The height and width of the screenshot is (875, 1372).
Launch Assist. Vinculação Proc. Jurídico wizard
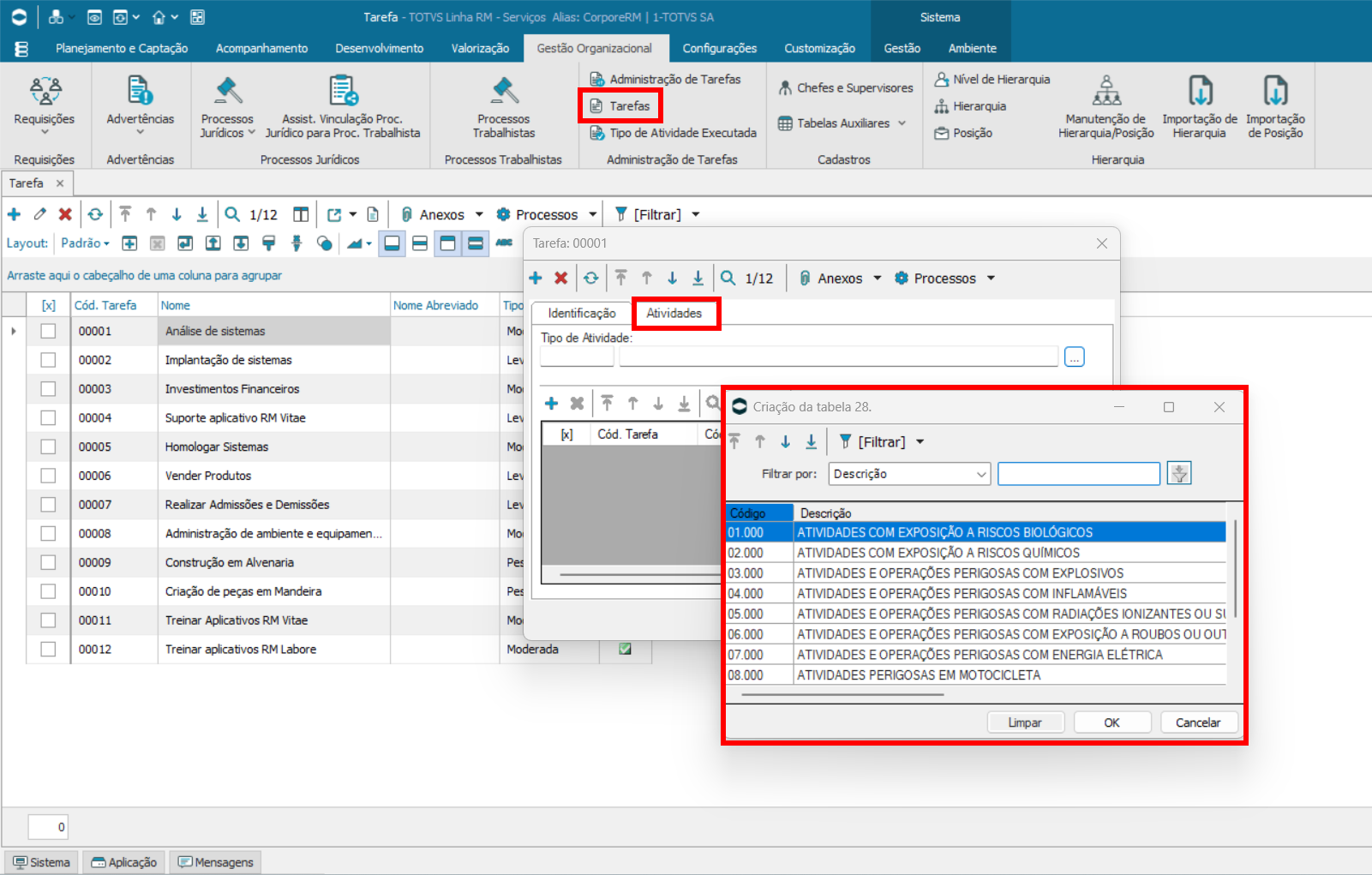343,91
